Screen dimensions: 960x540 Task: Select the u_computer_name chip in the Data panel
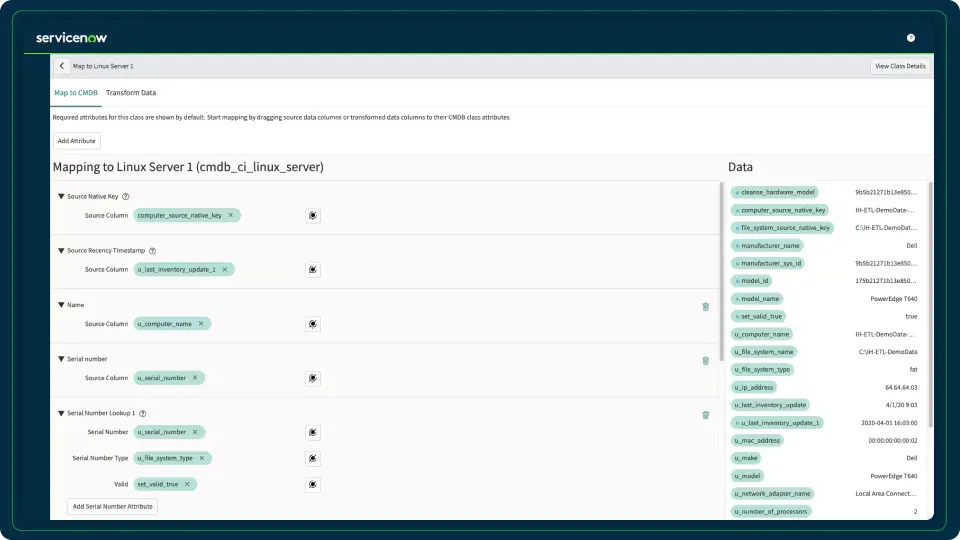coord(762,334)
